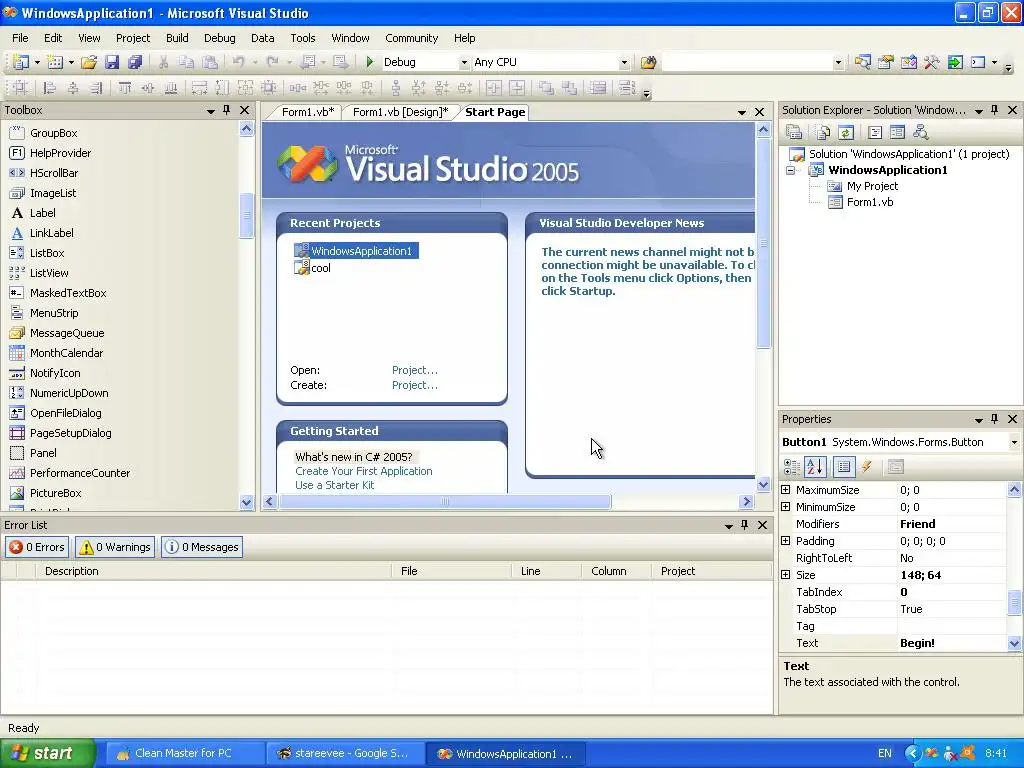Screen dimensions: 1024x768
Task: Click the Windows start button
Action: pyautogui.click(x=48, y=753)
